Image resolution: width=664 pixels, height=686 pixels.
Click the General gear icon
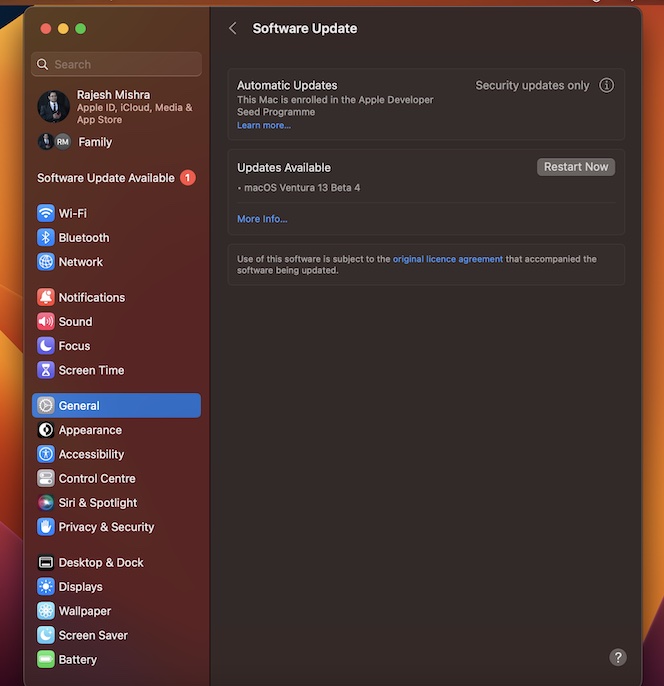click(45, 406)
